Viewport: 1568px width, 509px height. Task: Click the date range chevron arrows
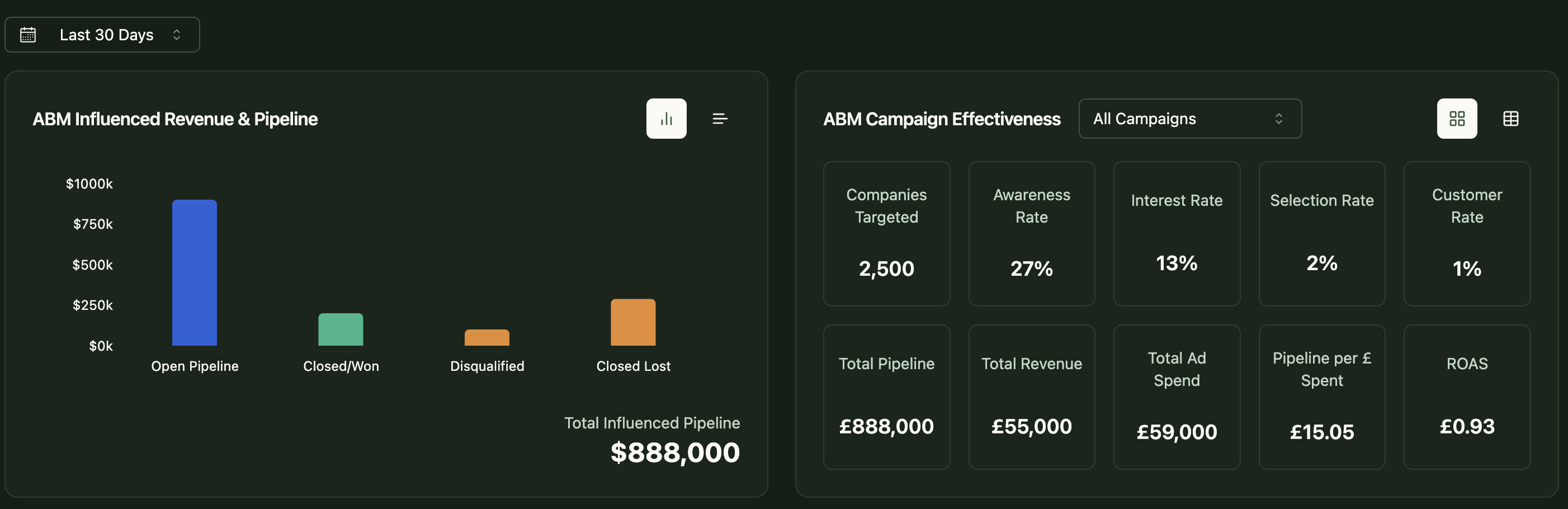(177, 35)
